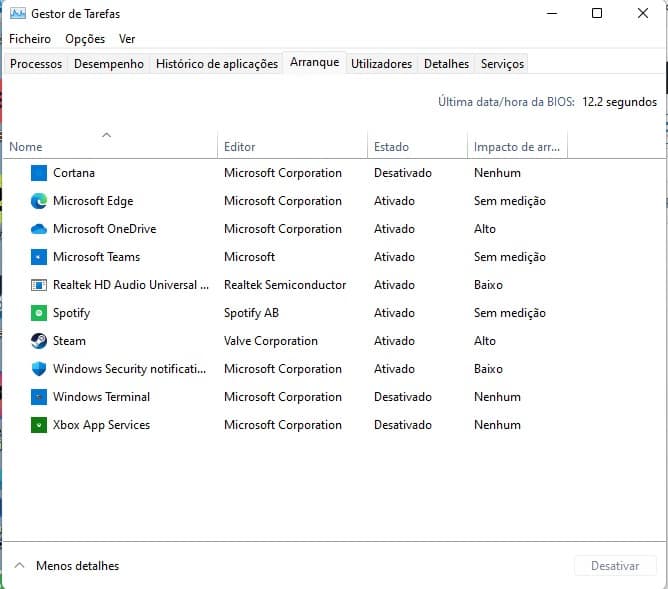The image size is (668, 589).
Task: Click the Microsoft Edge icon
Action: 39,201
